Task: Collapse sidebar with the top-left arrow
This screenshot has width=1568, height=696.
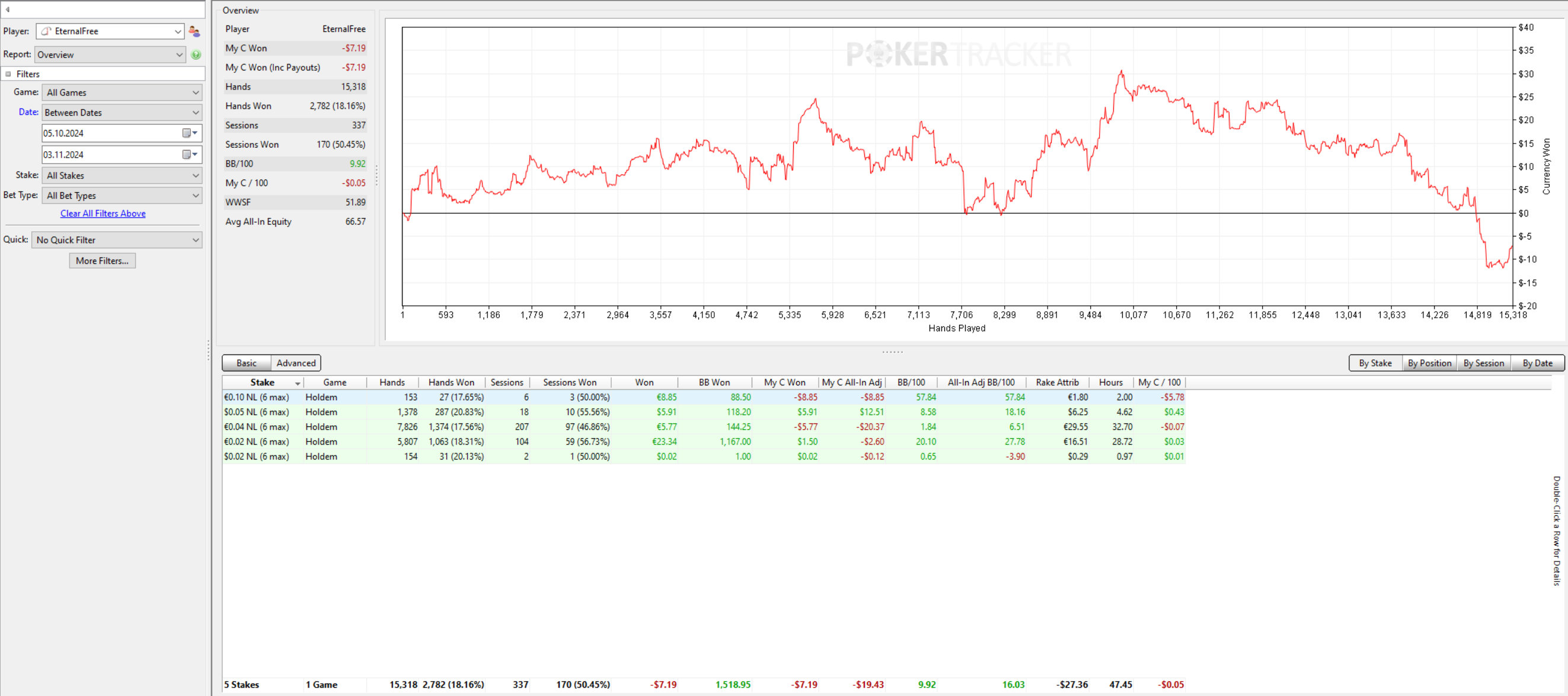Action: (7, 9)
